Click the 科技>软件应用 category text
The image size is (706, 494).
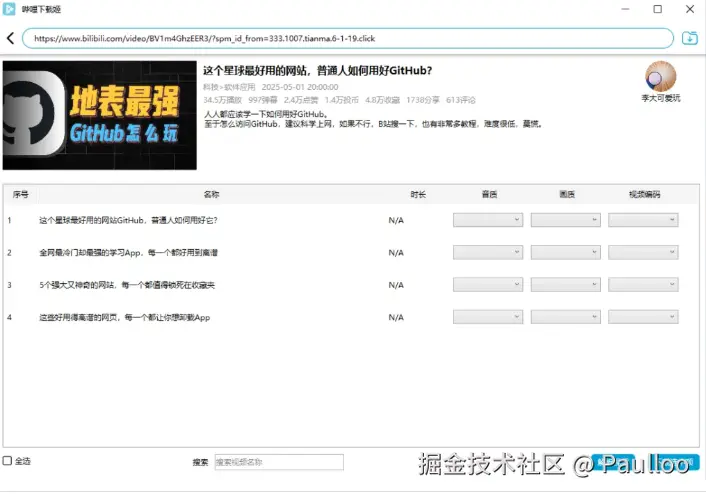tap(229, 87)
